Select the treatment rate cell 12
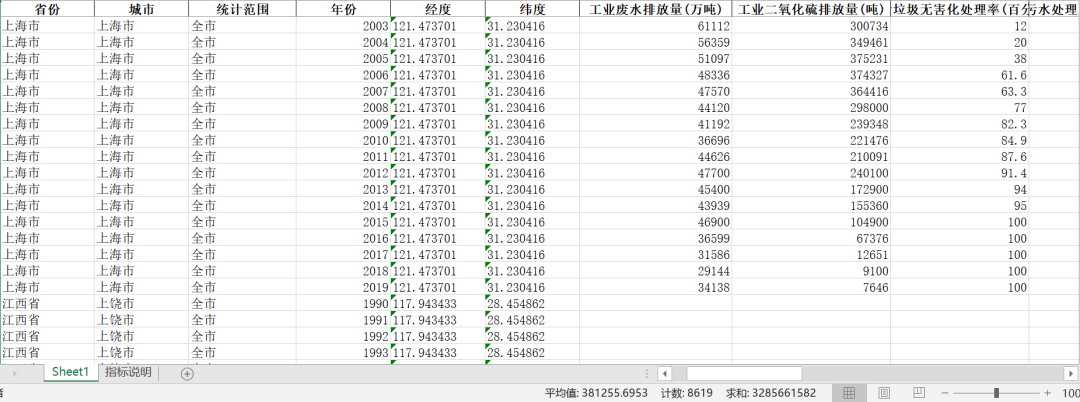 click(959, 26)
